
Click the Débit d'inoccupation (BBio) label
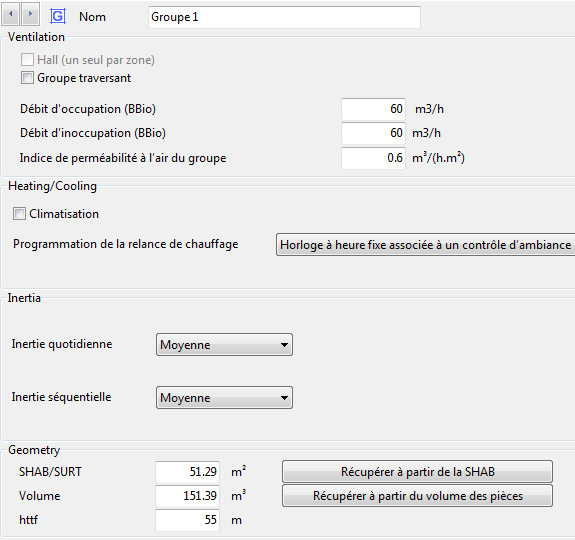click(x=93, y=133)
